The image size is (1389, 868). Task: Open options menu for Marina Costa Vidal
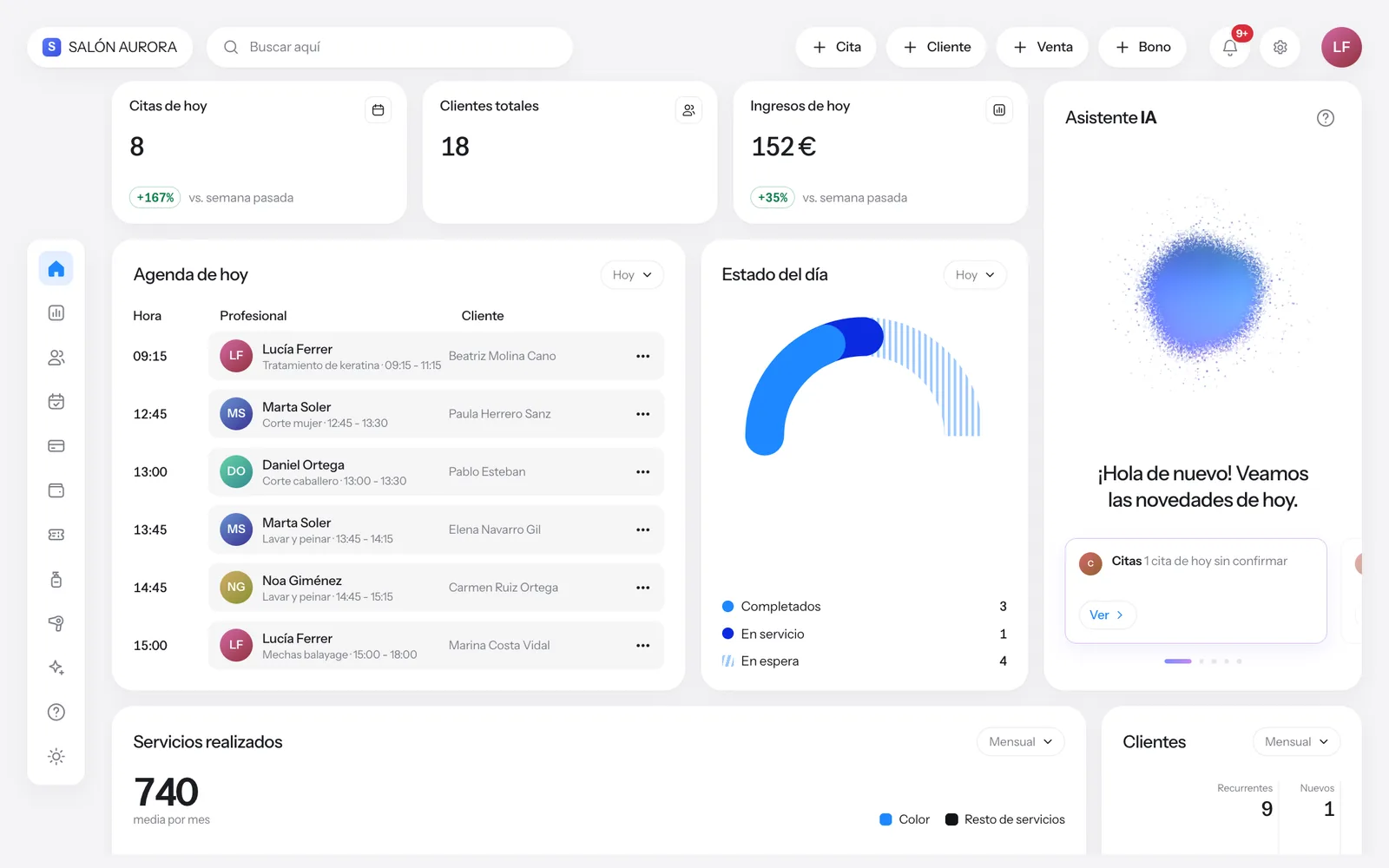click(x=642, y=646)
